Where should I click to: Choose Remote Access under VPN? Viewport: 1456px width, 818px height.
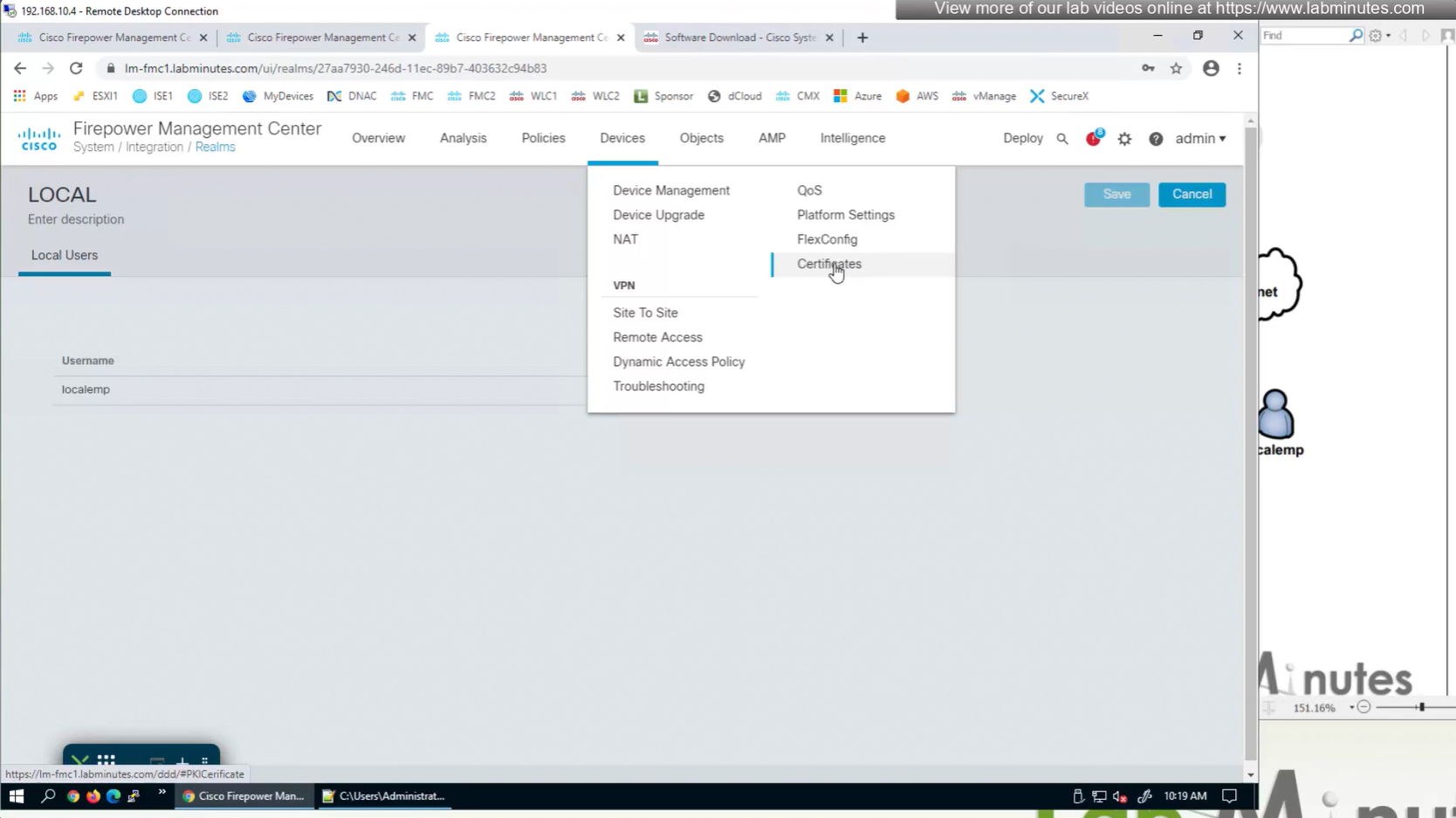[x=657, y=337]
